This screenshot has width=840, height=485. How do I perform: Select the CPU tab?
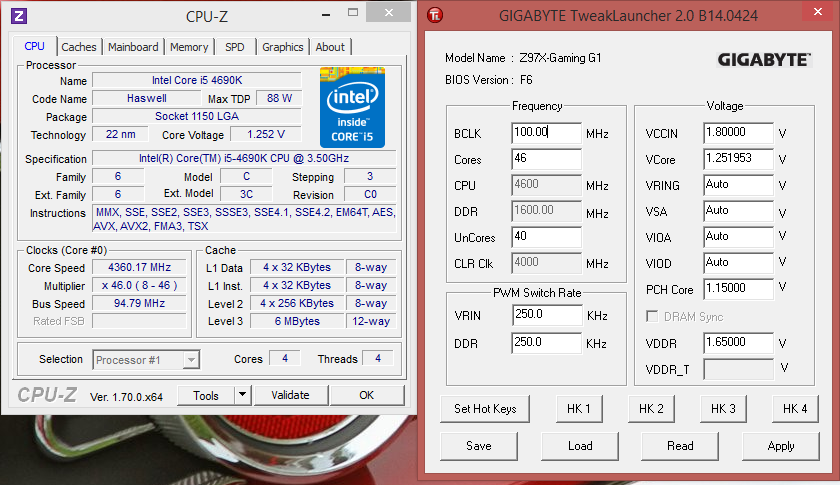click(34, 46)
